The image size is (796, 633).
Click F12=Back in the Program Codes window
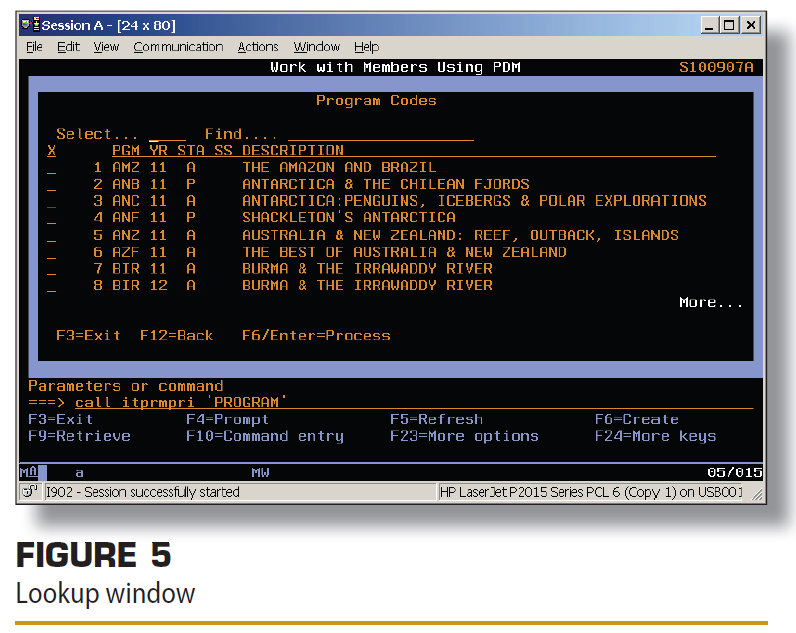coord(177,336)
